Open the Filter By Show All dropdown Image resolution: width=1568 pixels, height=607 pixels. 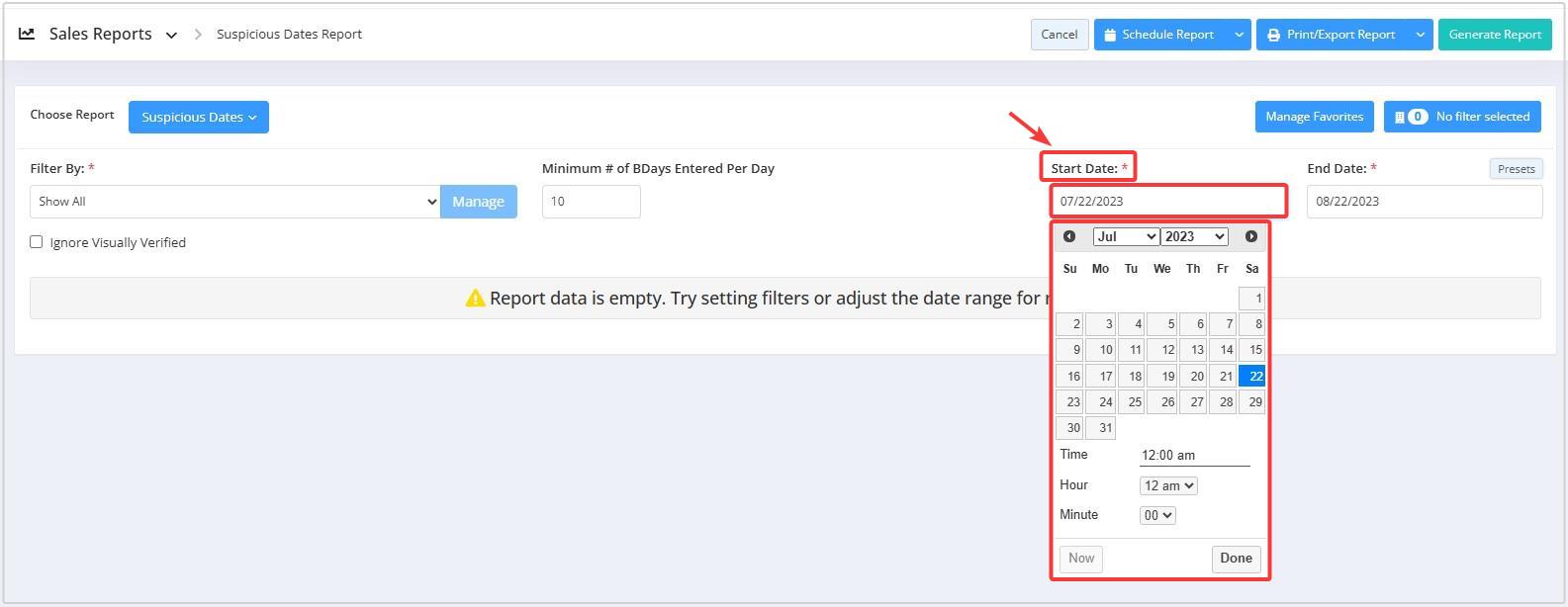coord(234,202)
